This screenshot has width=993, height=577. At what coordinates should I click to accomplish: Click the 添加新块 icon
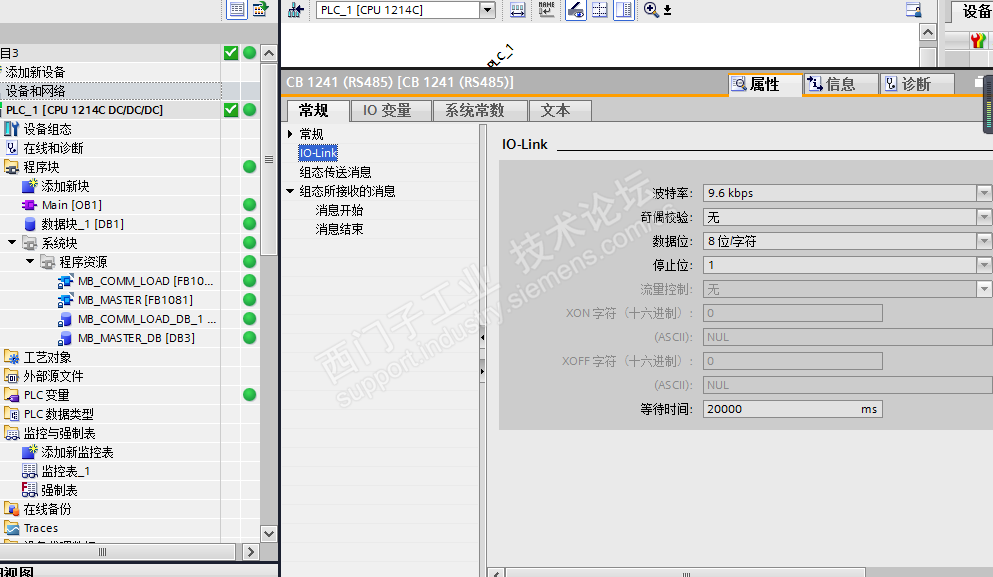(x=29, y=186)
